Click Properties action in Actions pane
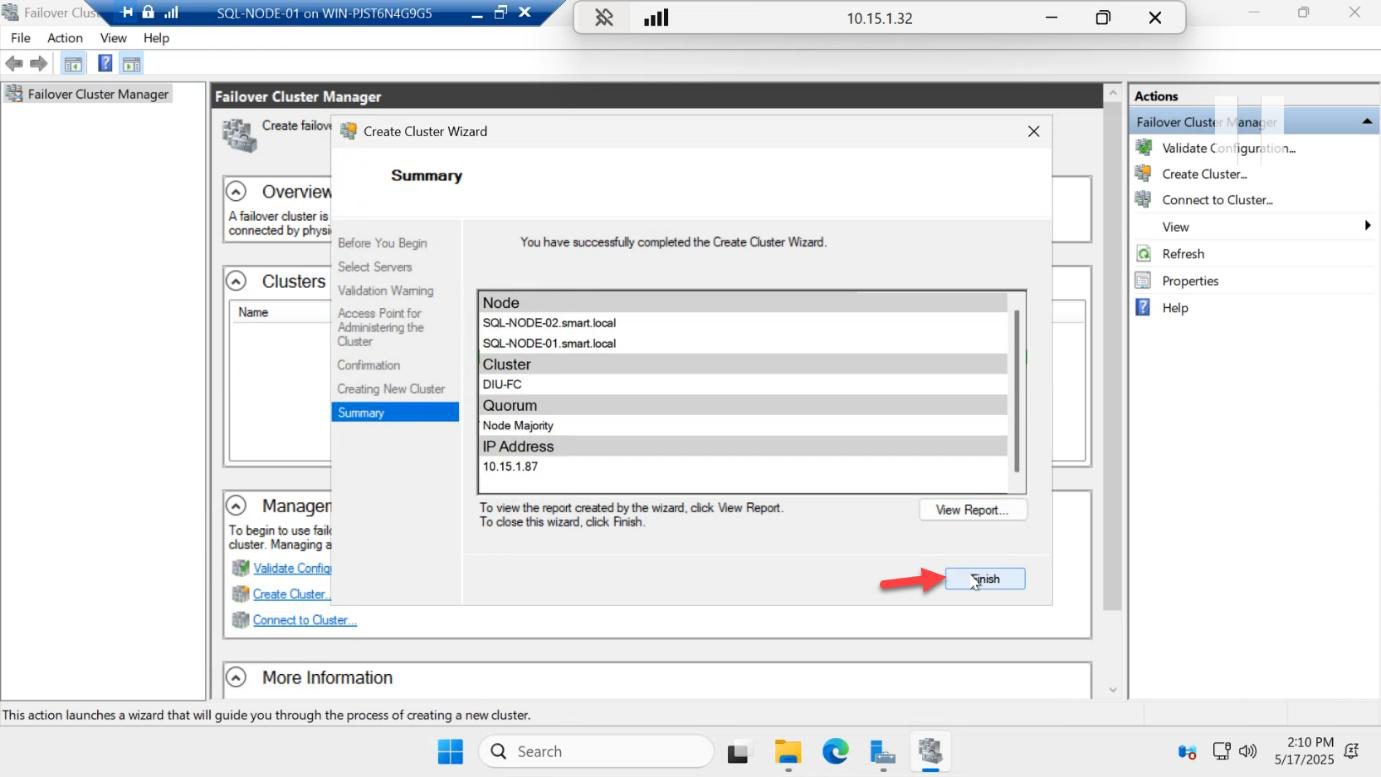 point(1190,281)
